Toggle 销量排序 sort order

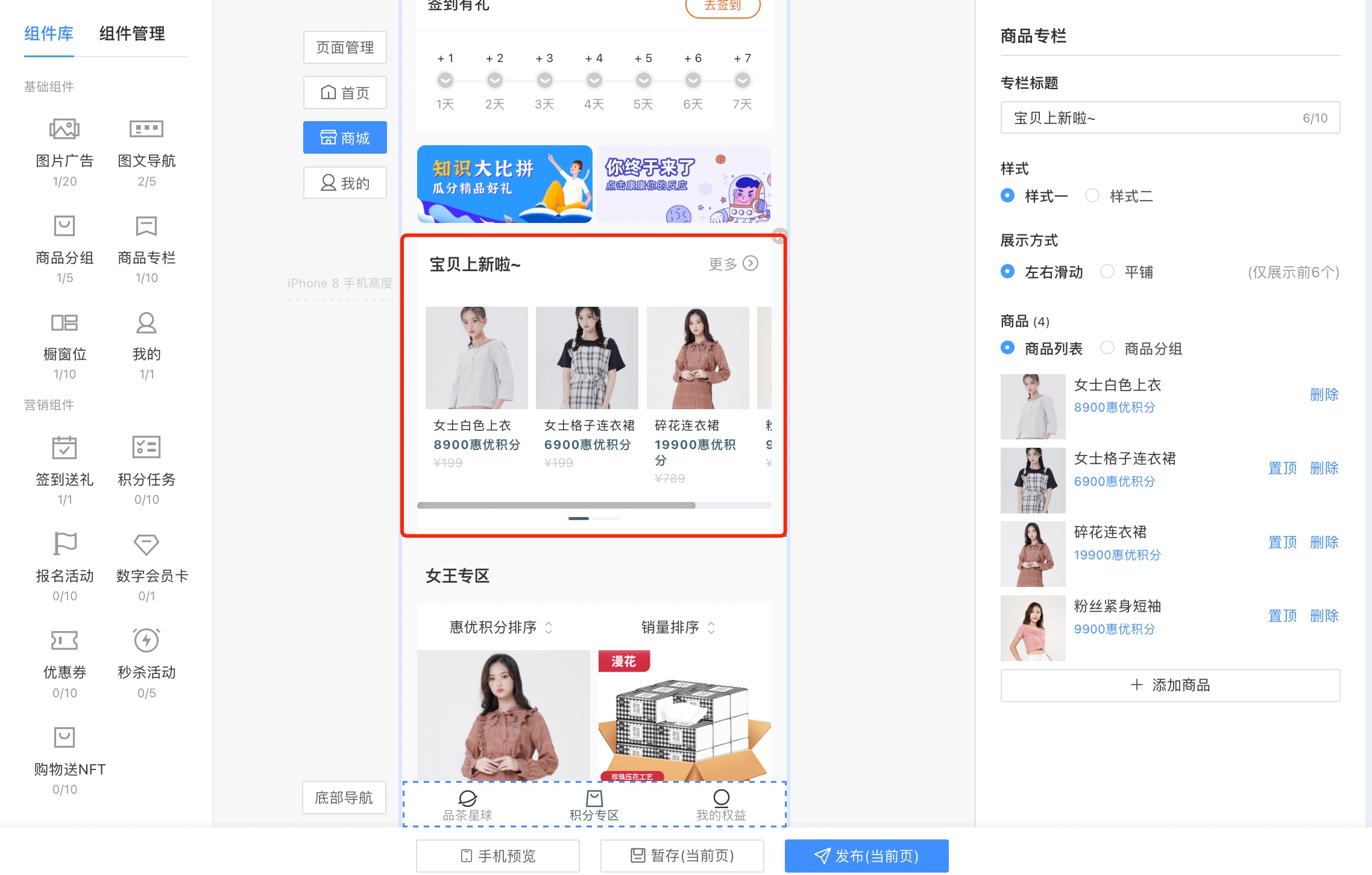pyautogui.click(x=711, y=628)
